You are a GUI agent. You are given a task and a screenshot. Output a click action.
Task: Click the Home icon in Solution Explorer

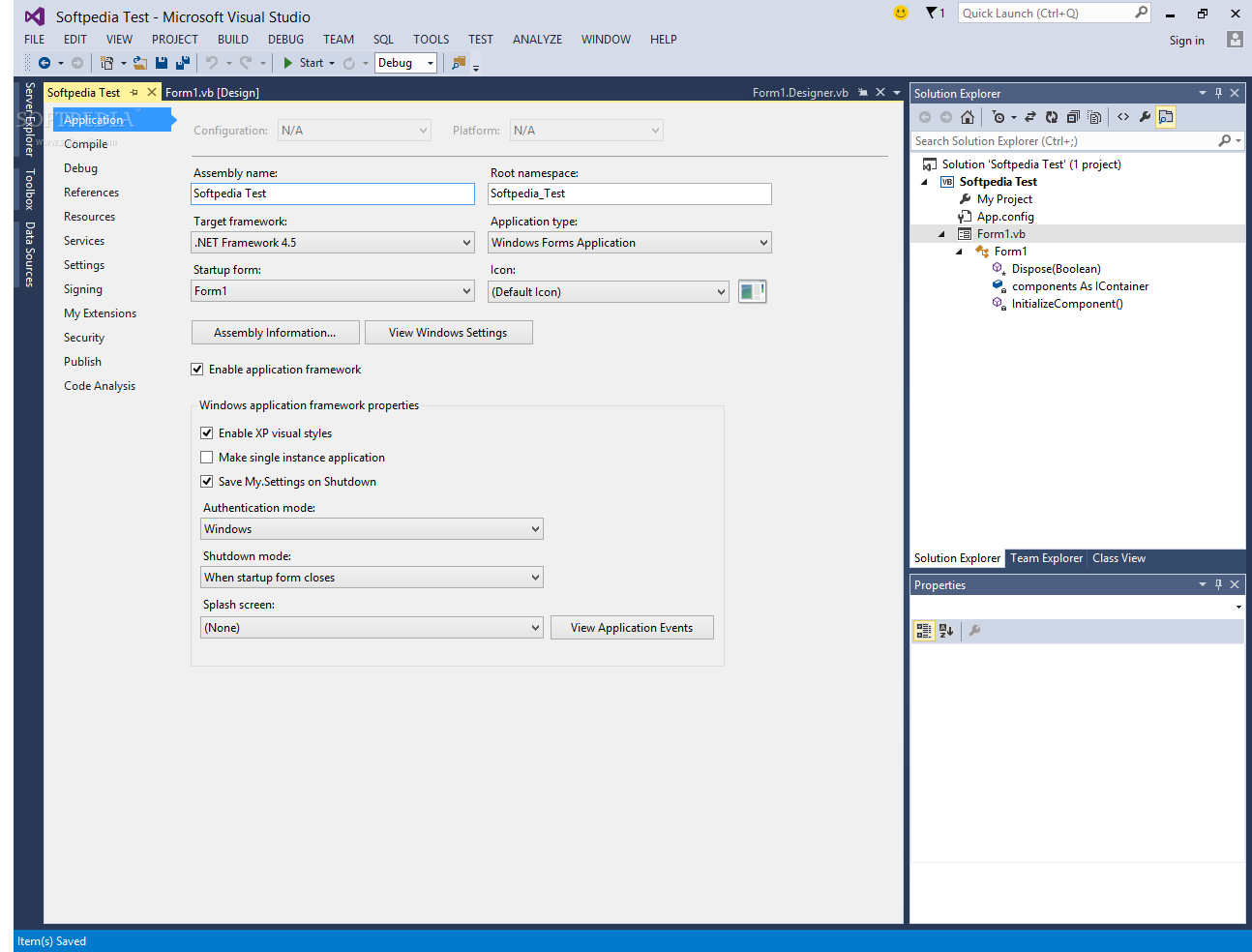click(968, 117)
